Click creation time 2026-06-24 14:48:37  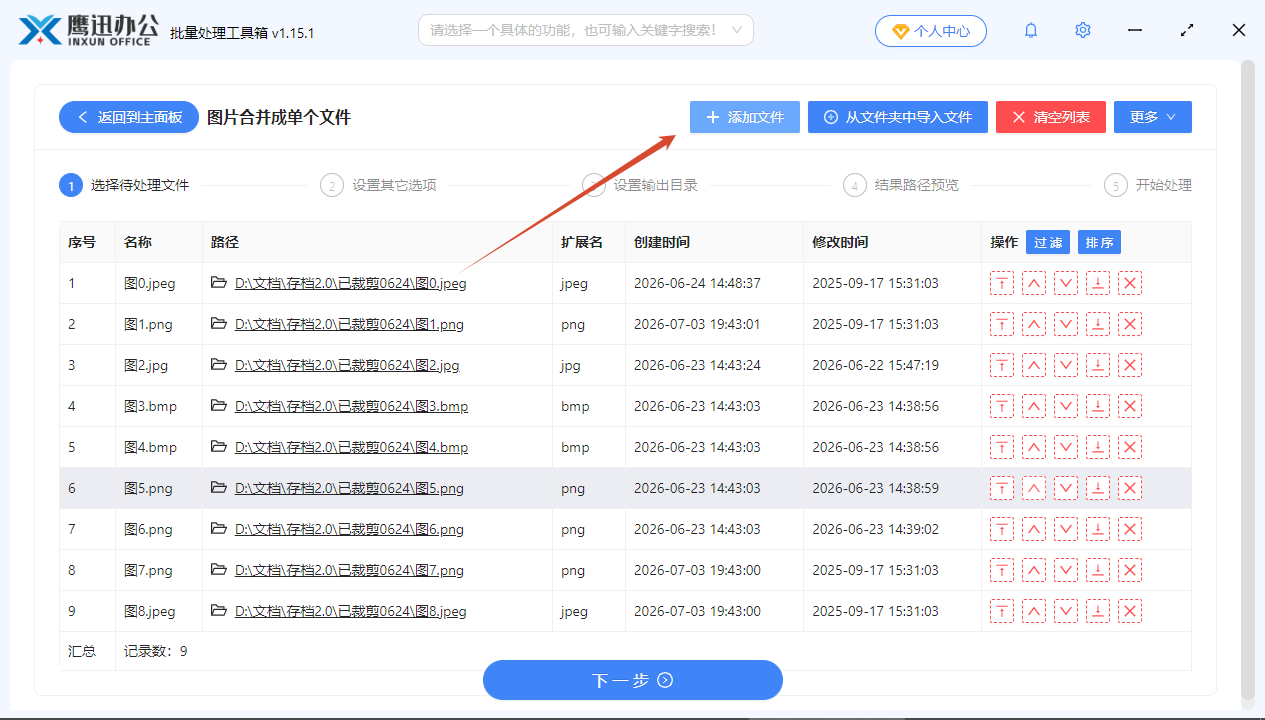[697, 283]
